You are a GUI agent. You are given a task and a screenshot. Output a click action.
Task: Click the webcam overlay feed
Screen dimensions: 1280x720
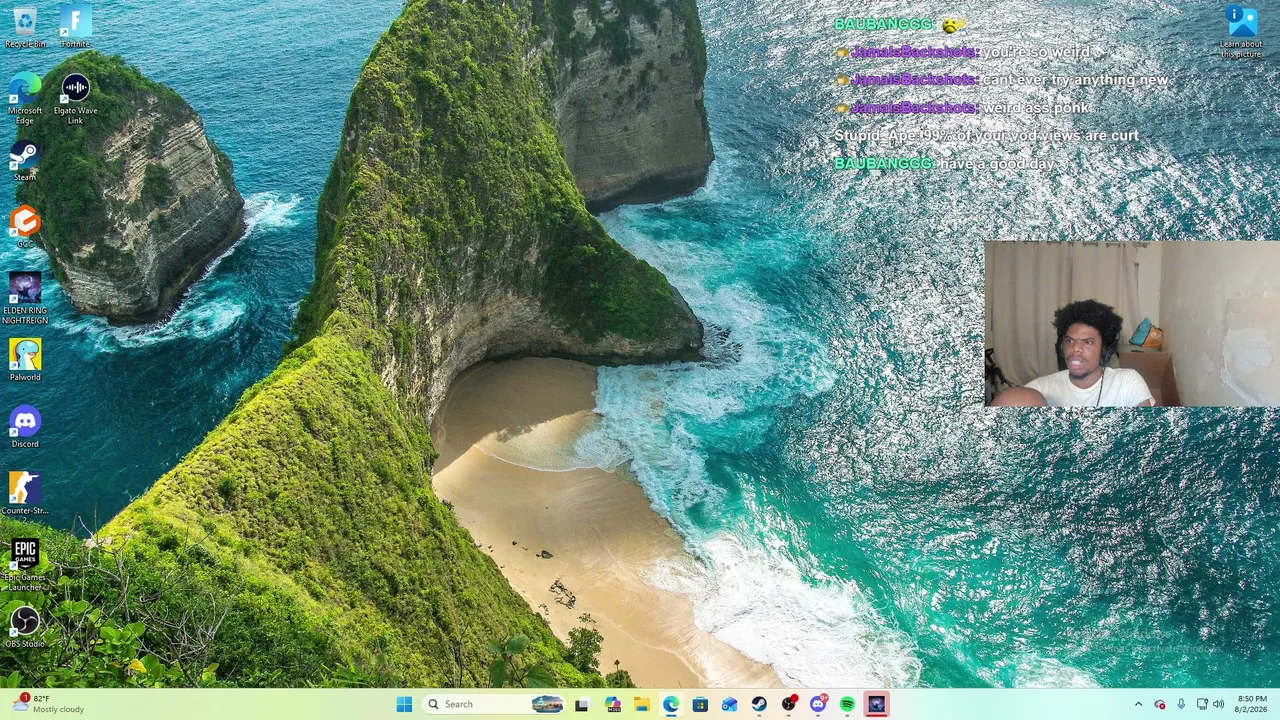click(x=1132, y=323)
